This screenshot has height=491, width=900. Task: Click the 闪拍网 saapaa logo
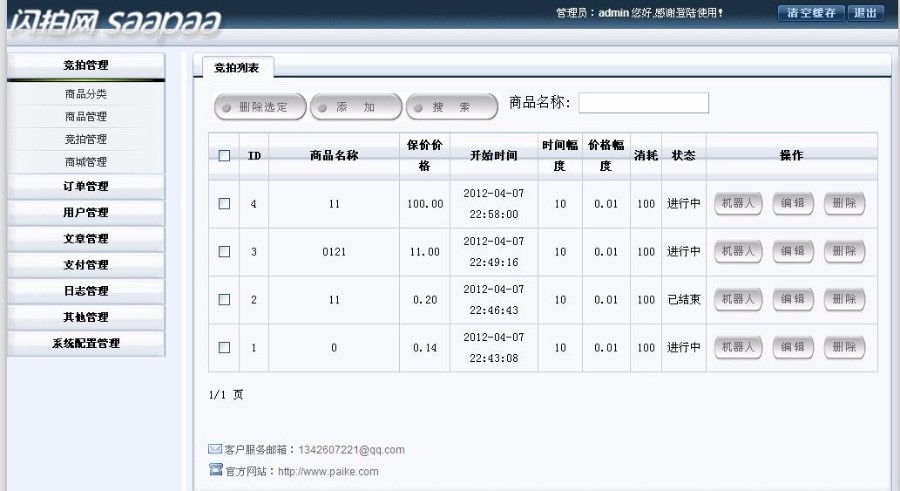[x=115, y=24]
